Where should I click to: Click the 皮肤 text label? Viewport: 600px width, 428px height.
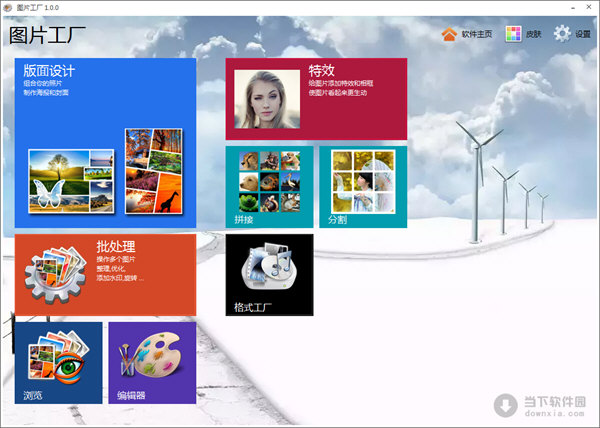(x=533, y=34)
